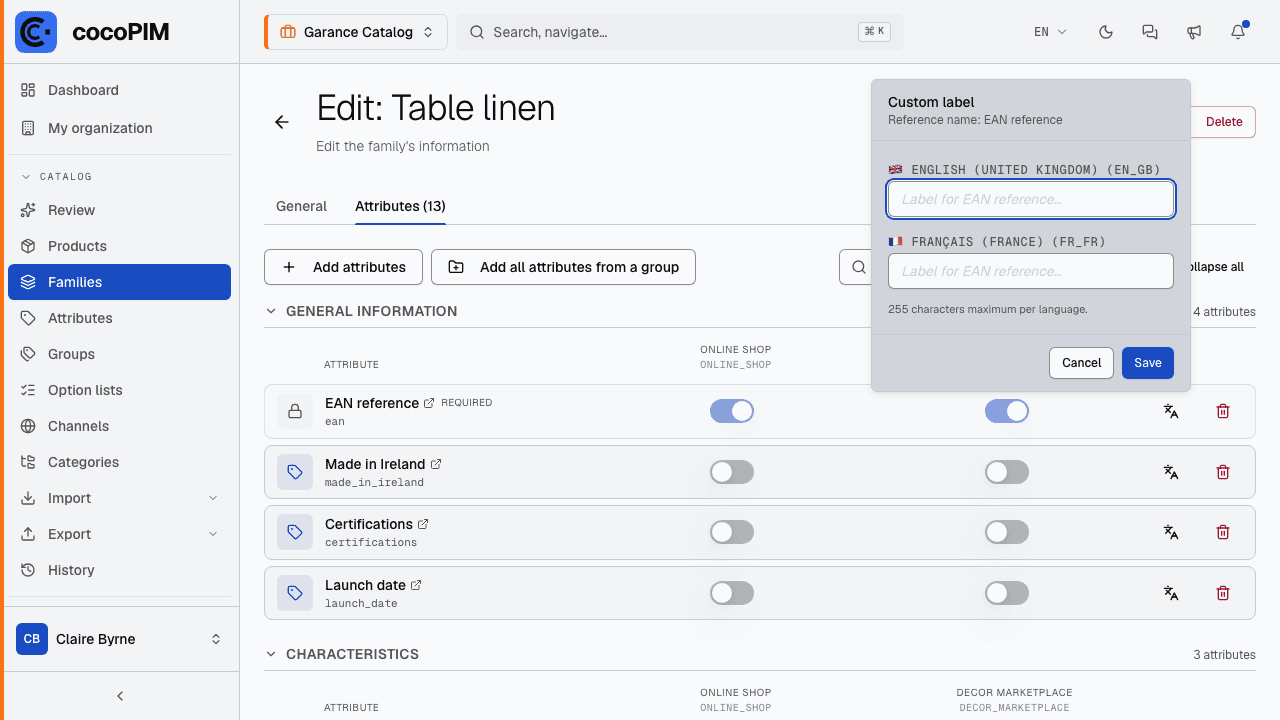Open the Garance Catalog selector
The image size is (1280, 720).
(356, 32)
